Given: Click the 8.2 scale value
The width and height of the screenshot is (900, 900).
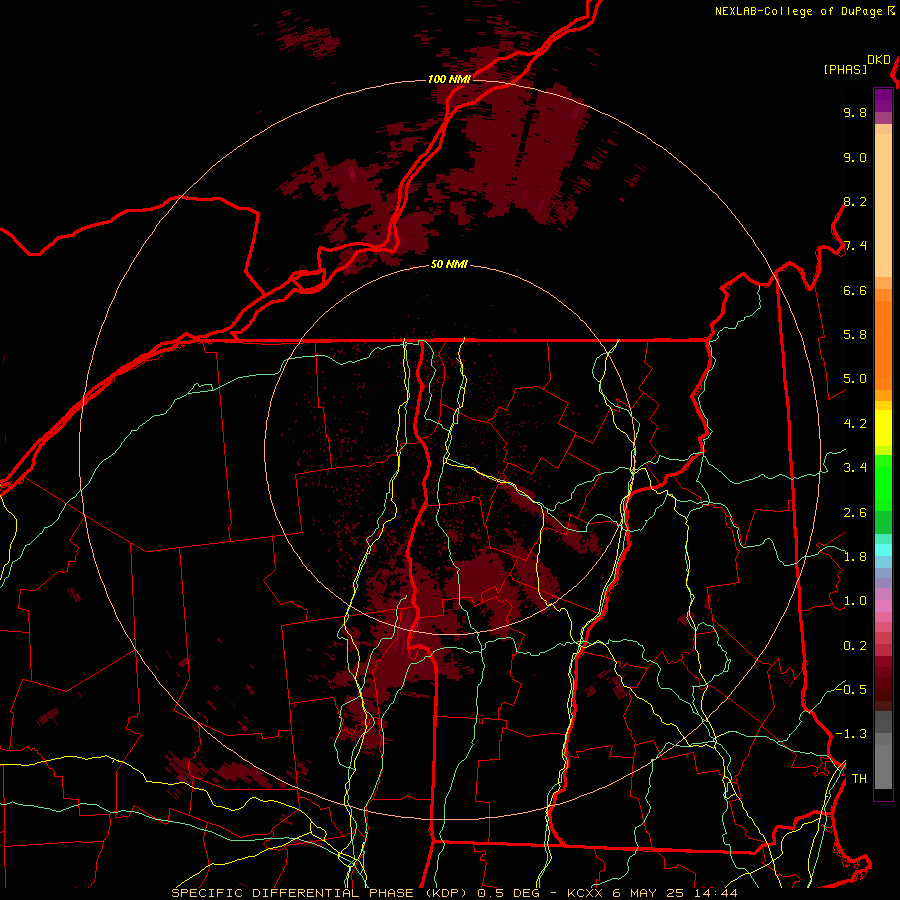Looking at the screenshot, I should (x=855, y=202).
